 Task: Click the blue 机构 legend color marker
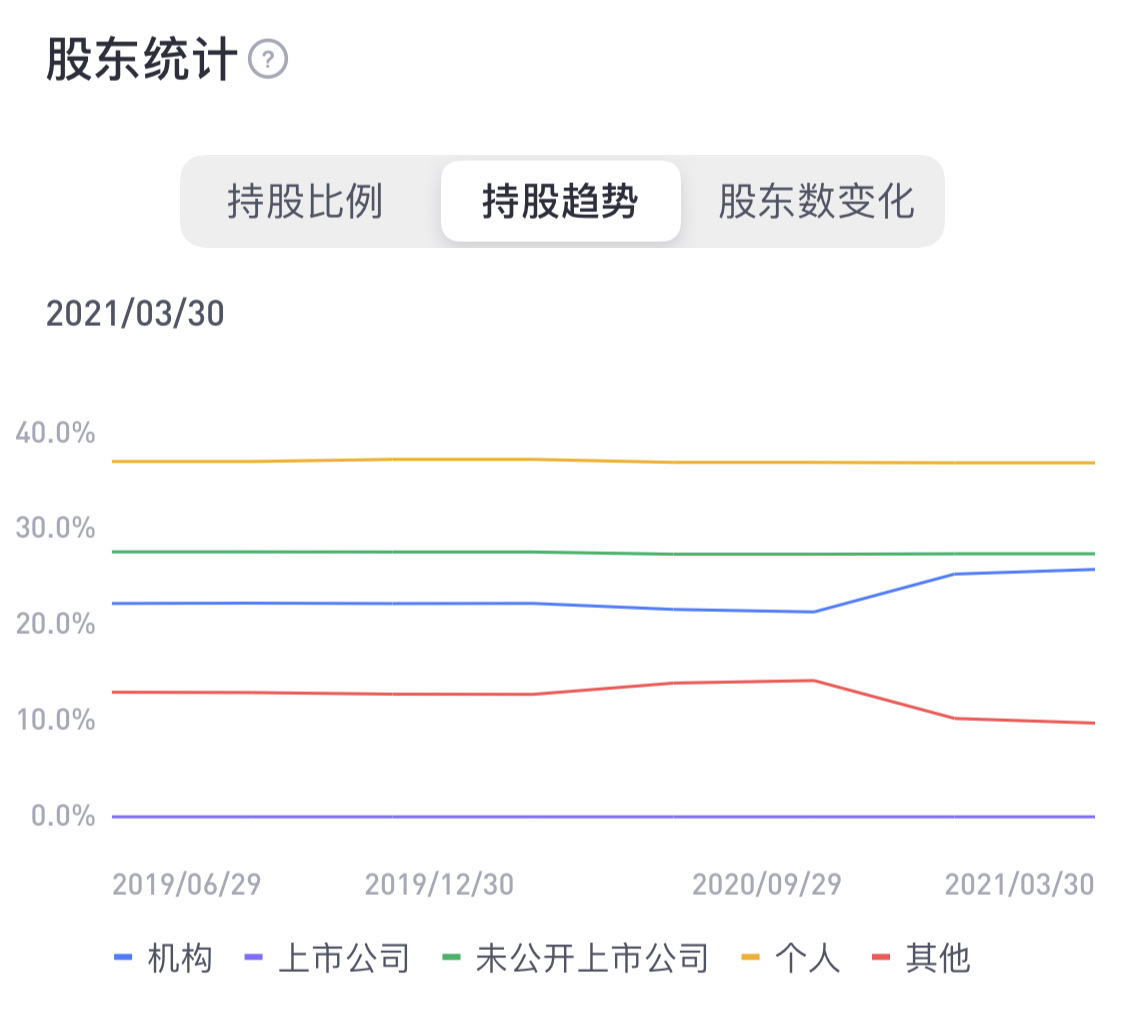coord(124,958)
